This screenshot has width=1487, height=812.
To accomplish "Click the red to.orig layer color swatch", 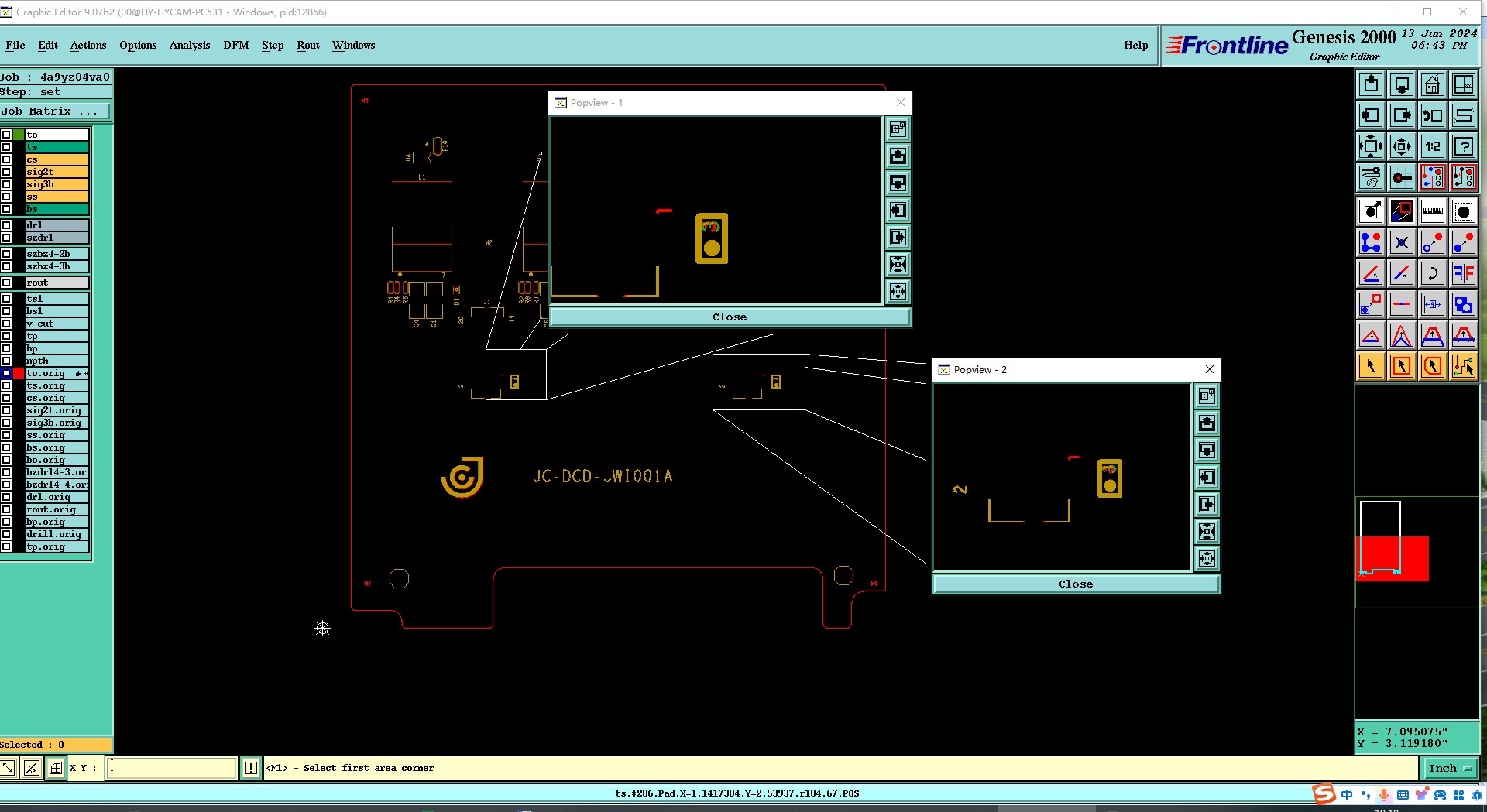I will click(19, 373).
